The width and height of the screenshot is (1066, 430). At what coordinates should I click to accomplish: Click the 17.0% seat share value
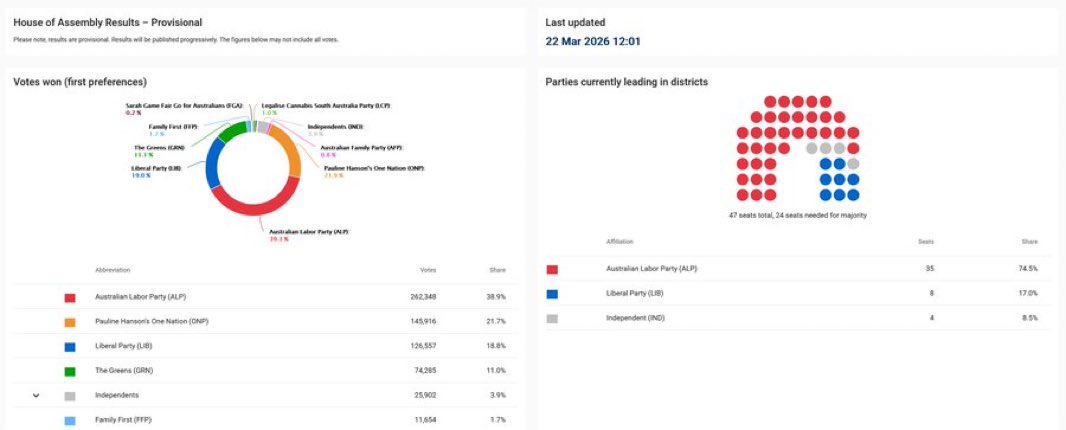(1029, 293)
